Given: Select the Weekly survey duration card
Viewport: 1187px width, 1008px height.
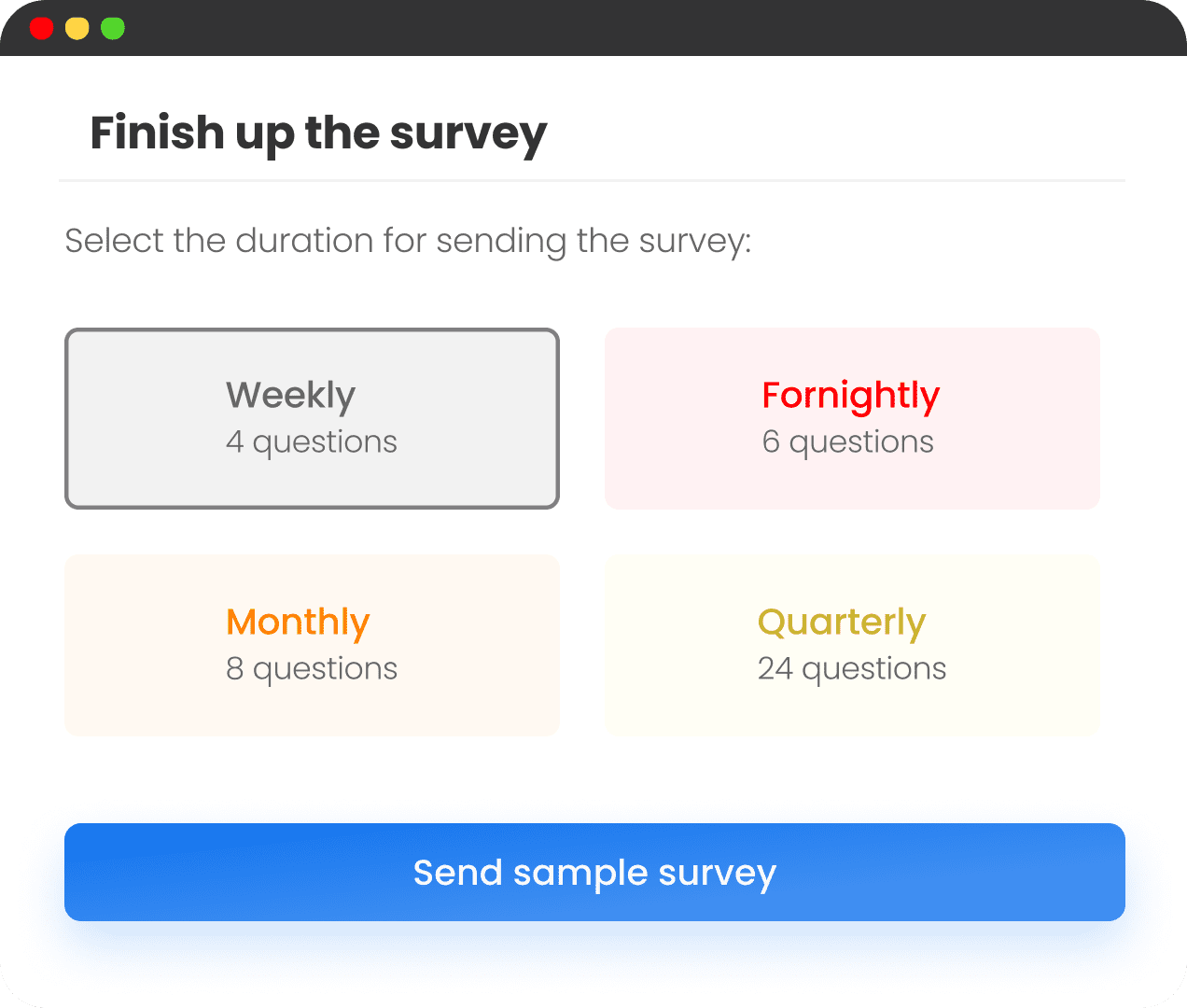Looking at the screenshot, I should [312, 418].
